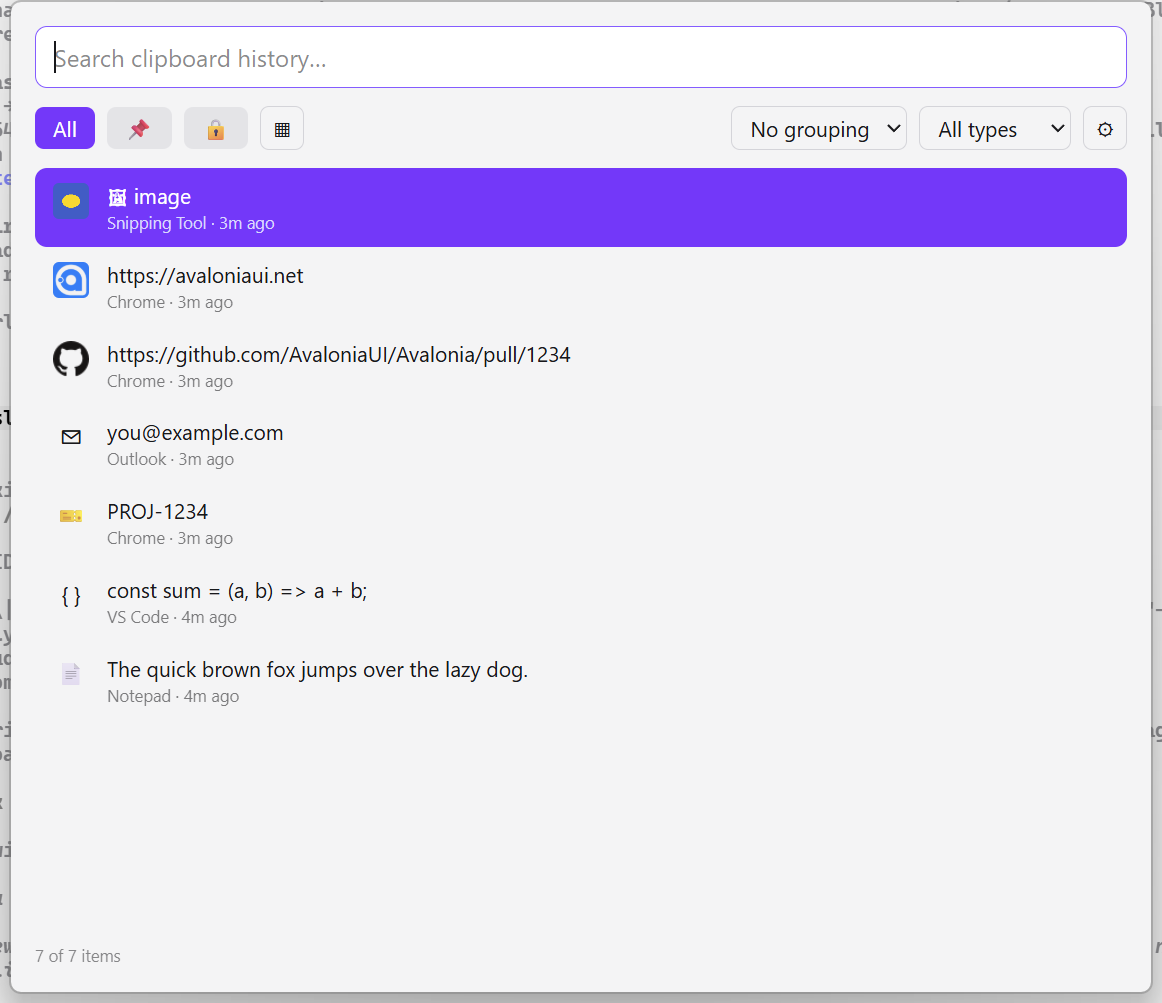Screen dimensions: 1162x1003
Task: Select the PROJ-1234 entry
Action: click(580, 523)
